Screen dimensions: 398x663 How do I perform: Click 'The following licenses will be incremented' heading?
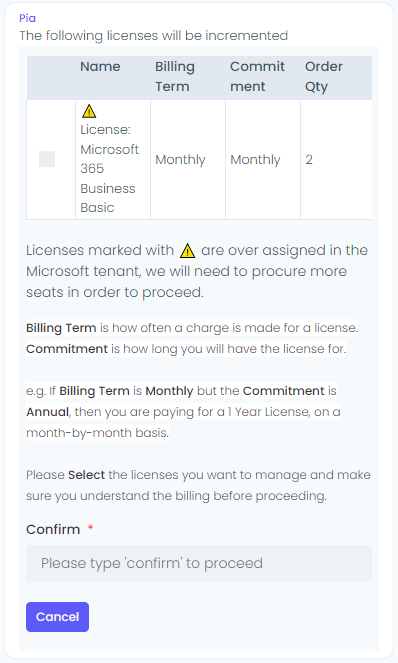[154, 36]
